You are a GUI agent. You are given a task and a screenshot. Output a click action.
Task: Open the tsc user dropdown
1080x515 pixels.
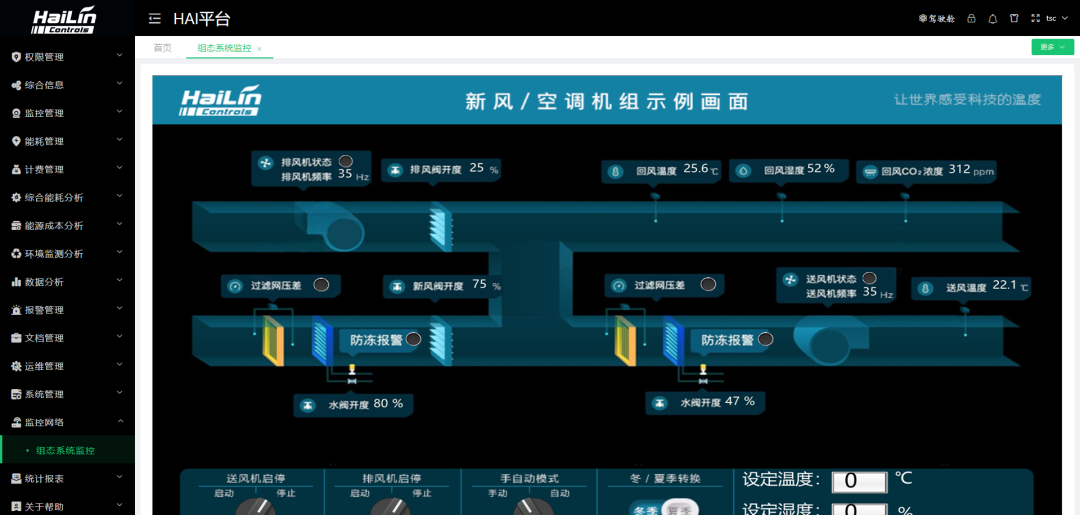1056,18
